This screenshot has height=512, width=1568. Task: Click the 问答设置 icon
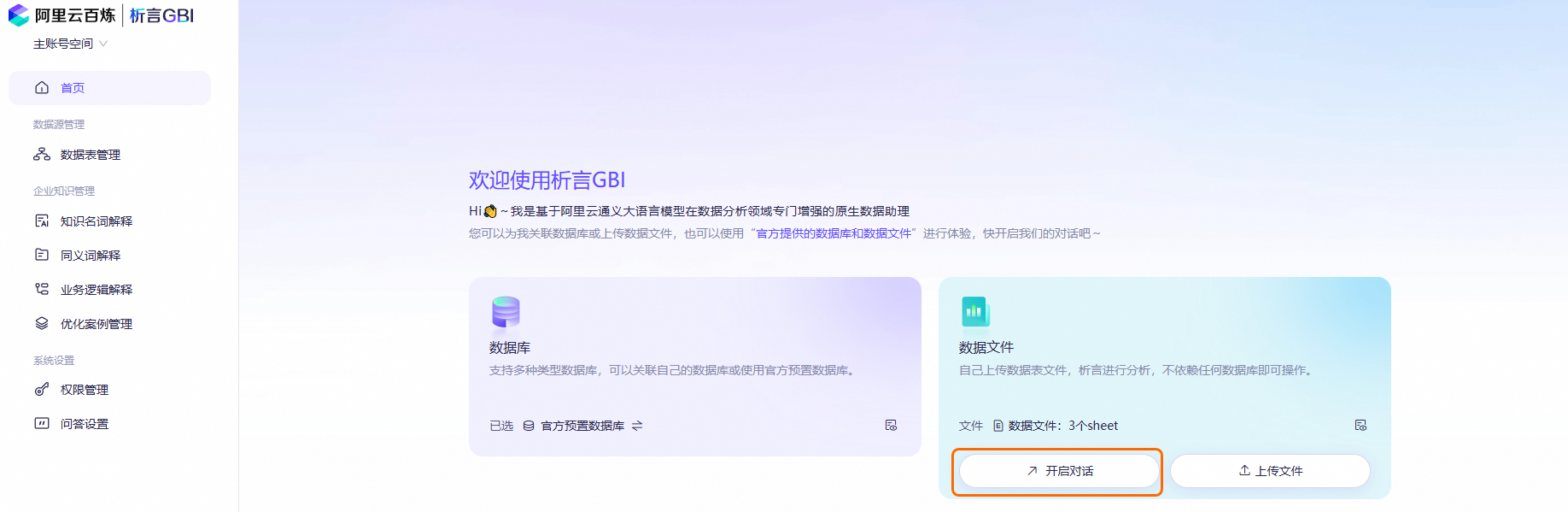42,423
